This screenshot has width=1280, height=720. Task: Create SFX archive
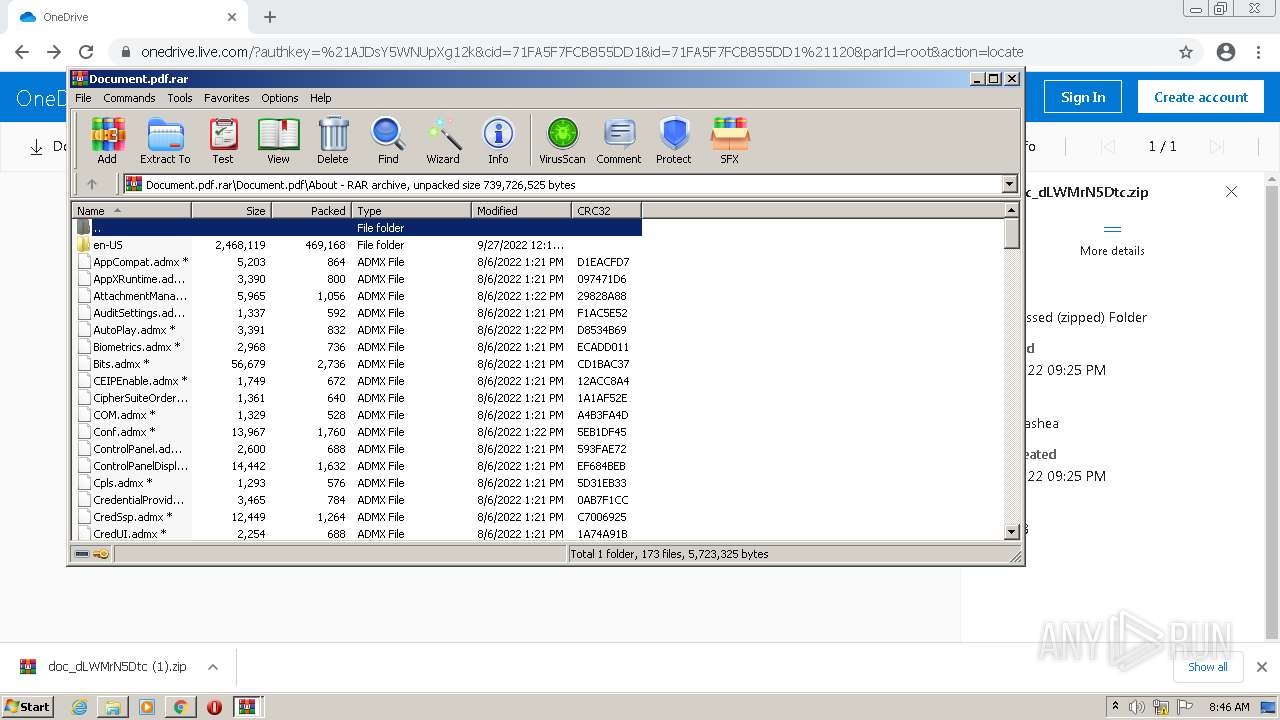point(730,140)
